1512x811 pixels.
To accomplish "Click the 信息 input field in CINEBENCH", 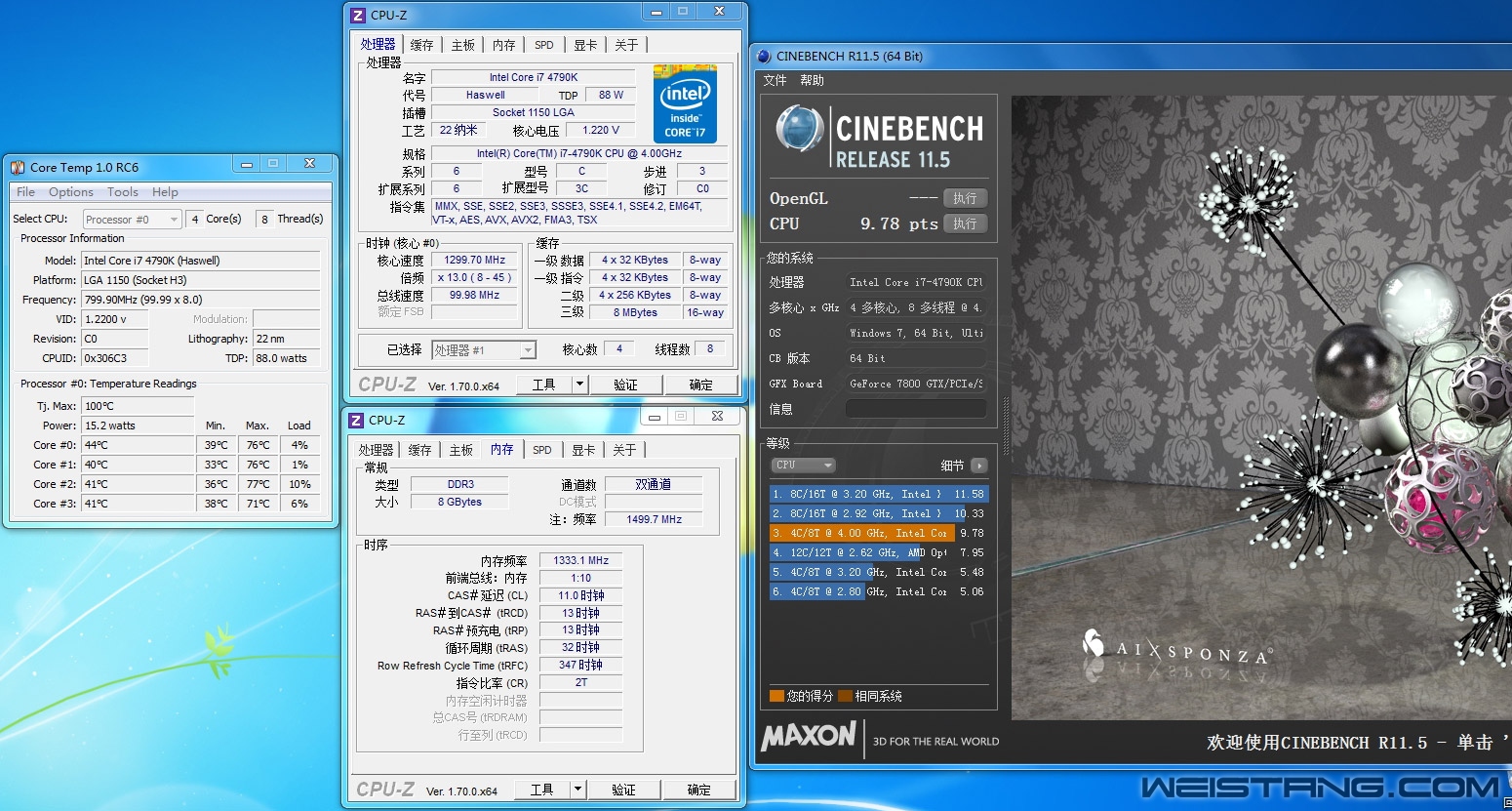I will pos(916,409).
